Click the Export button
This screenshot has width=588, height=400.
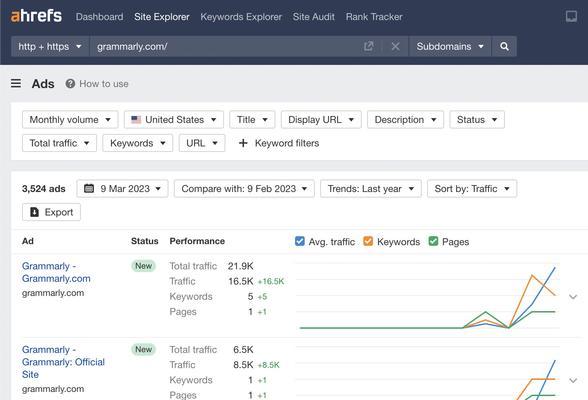[51, 212]
